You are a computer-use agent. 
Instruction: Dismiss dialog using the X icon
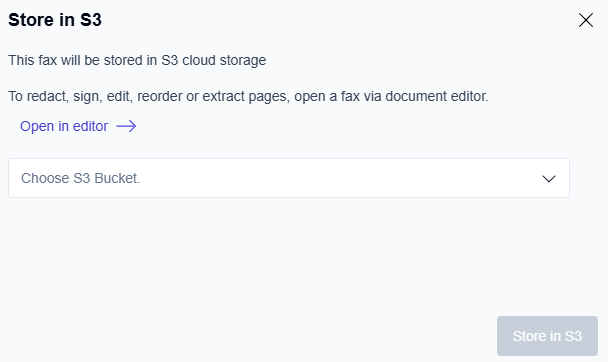(x=586, y=20)
